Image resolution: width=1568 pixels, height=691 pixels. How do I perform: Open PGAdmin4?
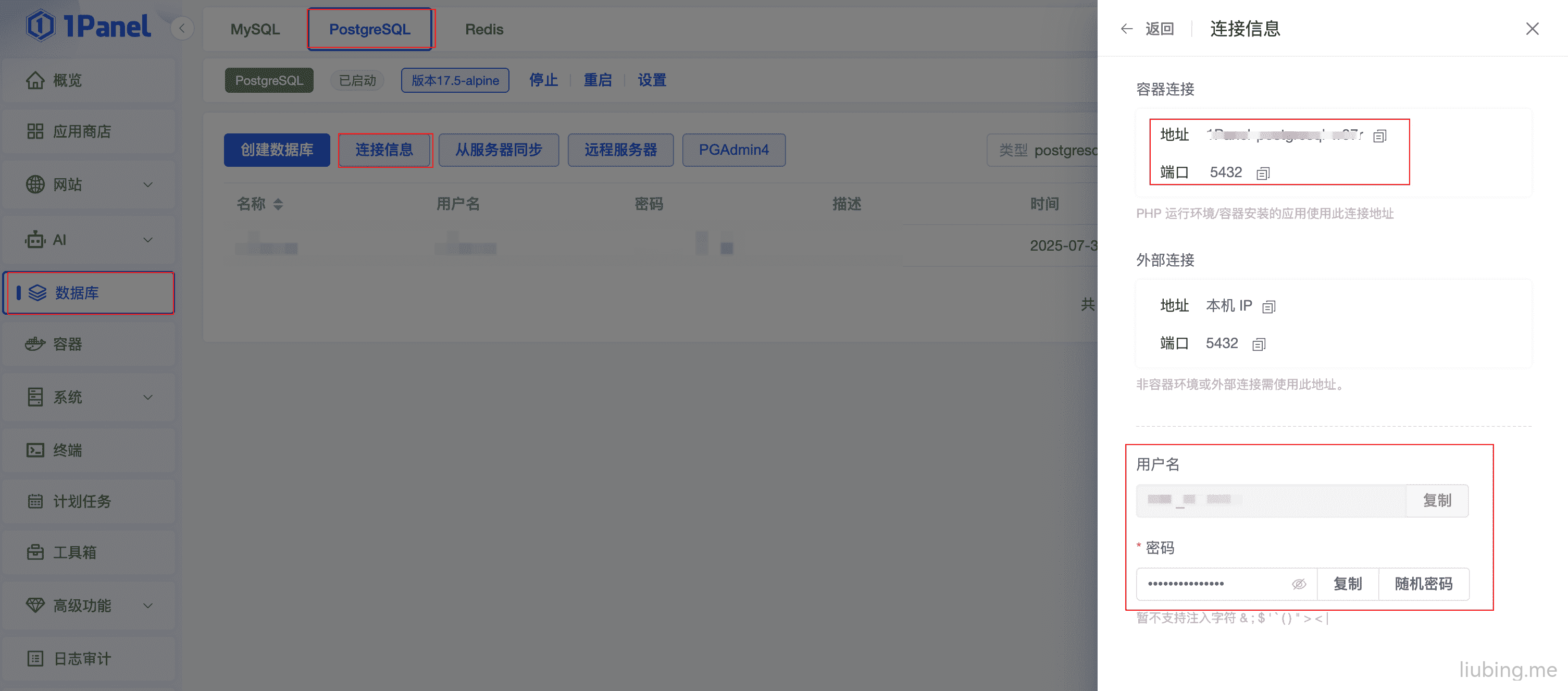[x=733, y=150]
